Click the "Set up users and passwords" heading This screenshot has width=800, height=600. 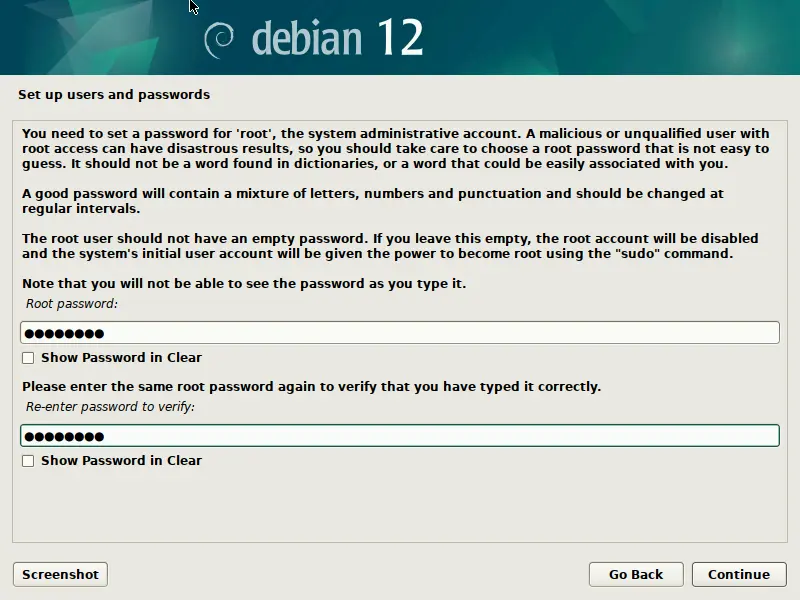pos(114,95)
